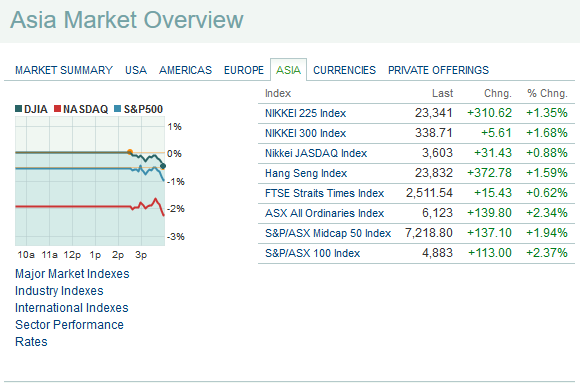Click the Index column header
580x383 pixels.
[x=278, y=93]
